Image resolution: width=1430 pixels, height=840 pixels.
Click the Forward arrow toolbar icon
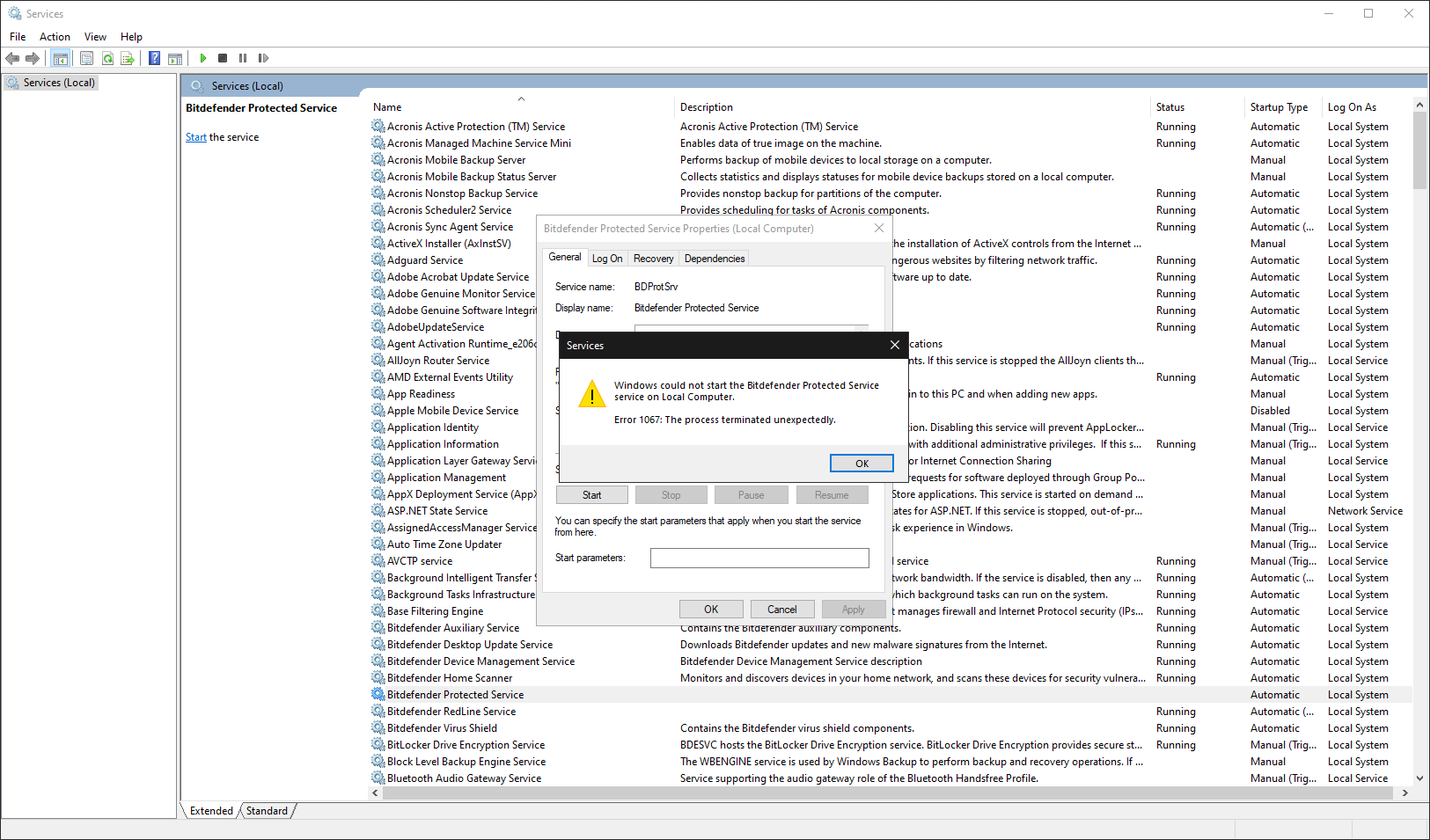pos(33,58)
